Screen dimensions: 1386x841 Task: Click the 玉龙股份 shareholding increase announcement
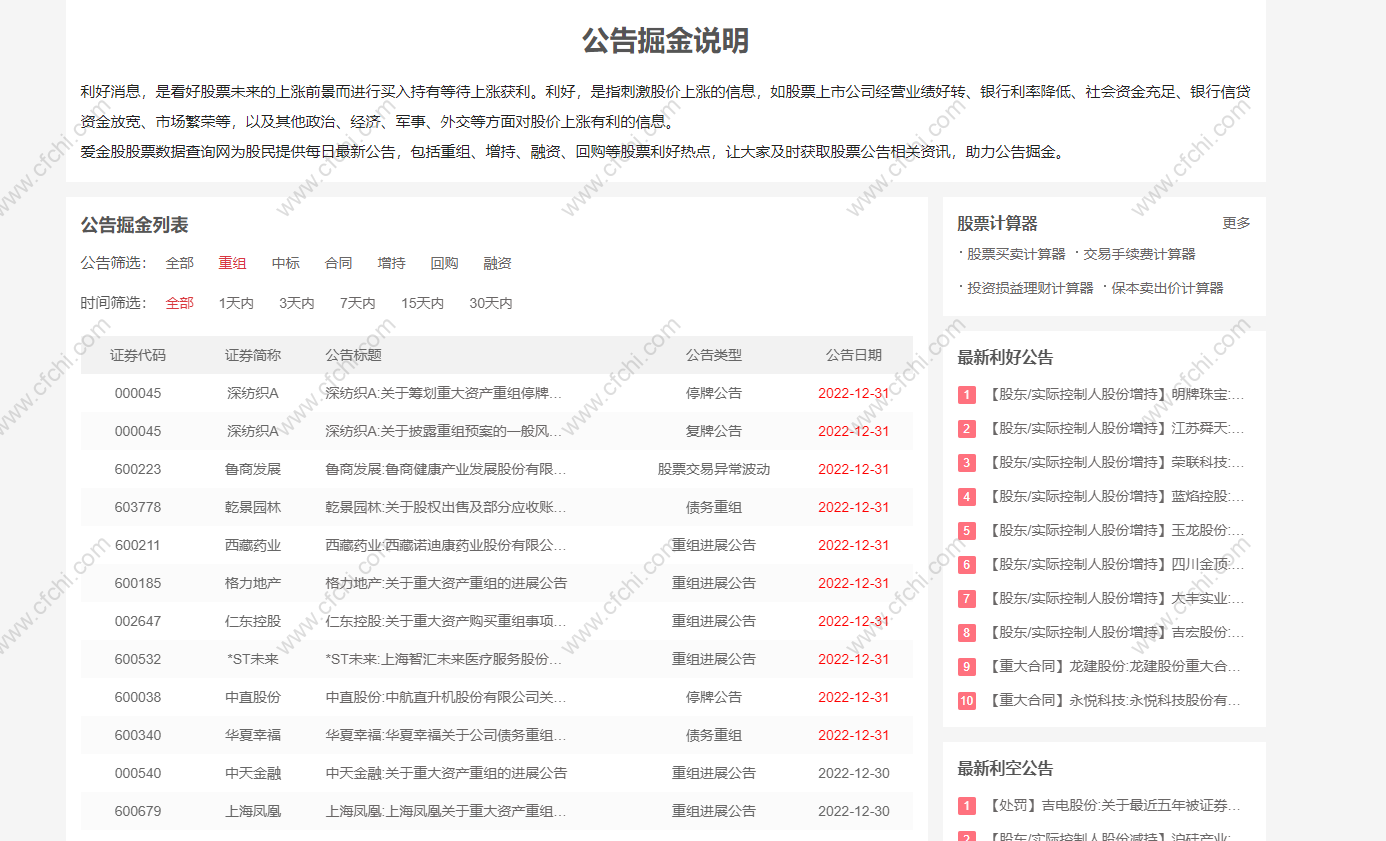(x=1115, y=530)
